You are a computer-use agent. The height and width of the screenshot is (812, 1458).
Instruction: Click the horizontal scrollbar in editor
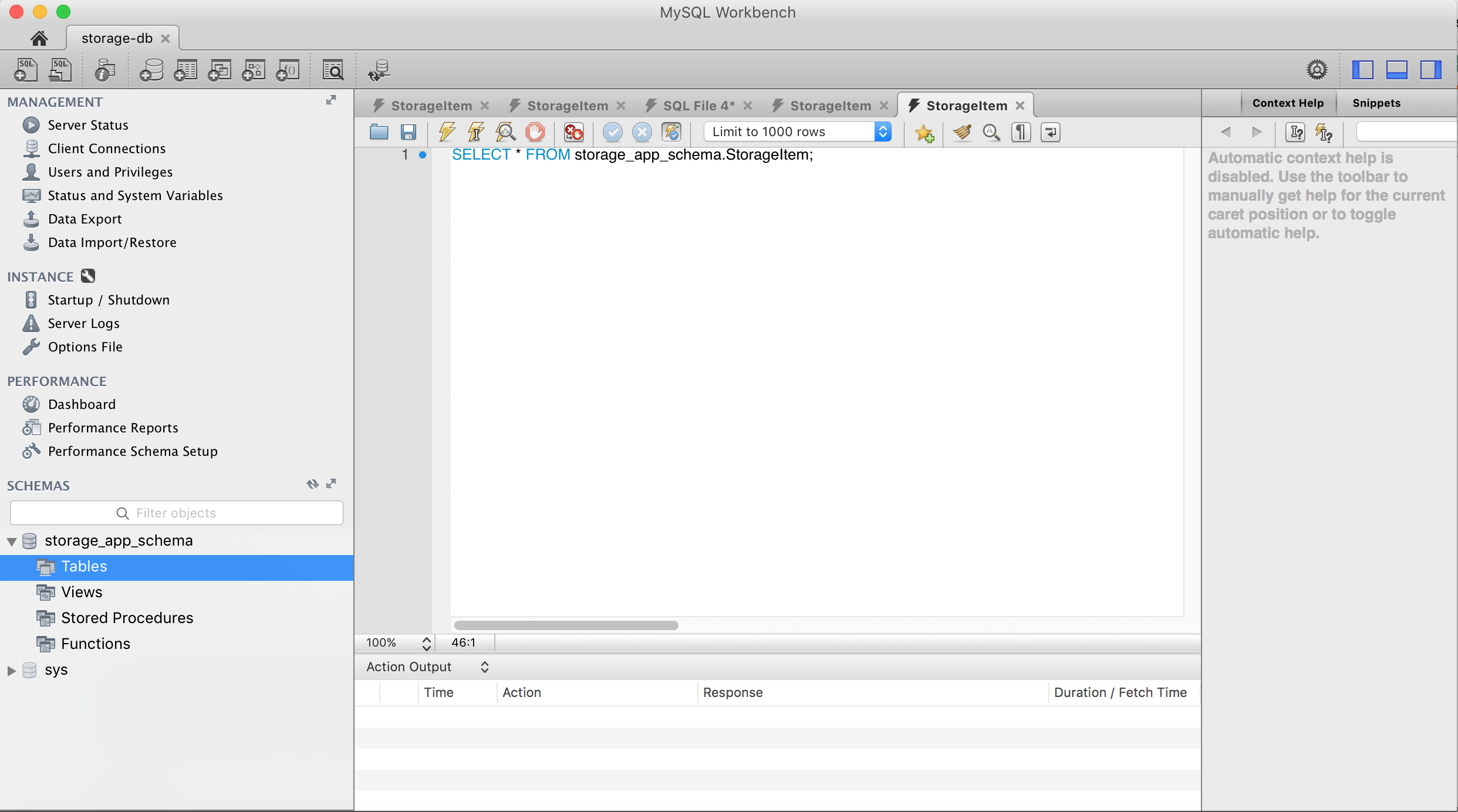(x=565, y=625)
